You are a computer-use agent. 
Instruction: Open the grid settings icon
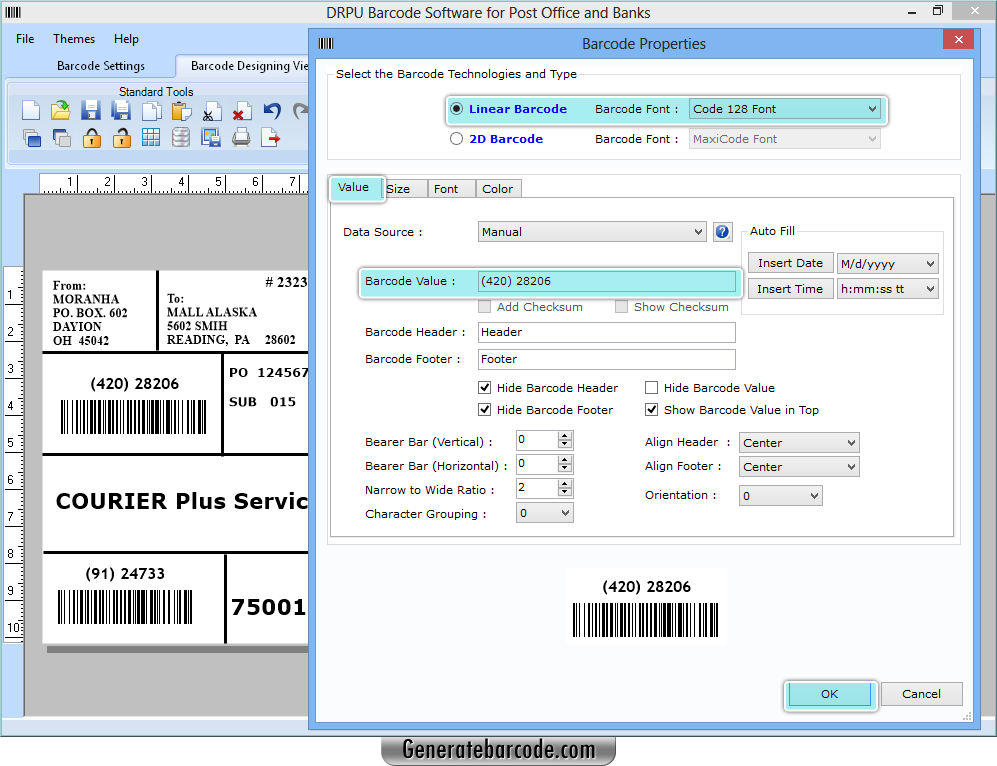(151, 138)
